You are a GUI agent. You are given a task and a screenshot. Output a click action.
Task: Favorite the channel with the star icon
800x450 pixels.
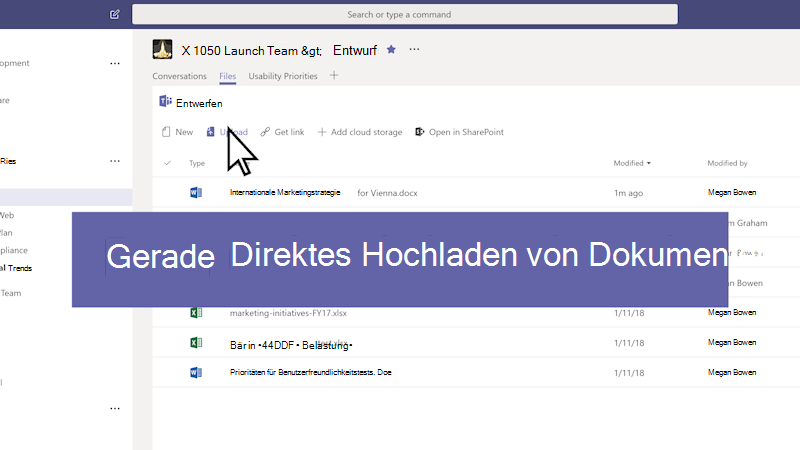391,49
